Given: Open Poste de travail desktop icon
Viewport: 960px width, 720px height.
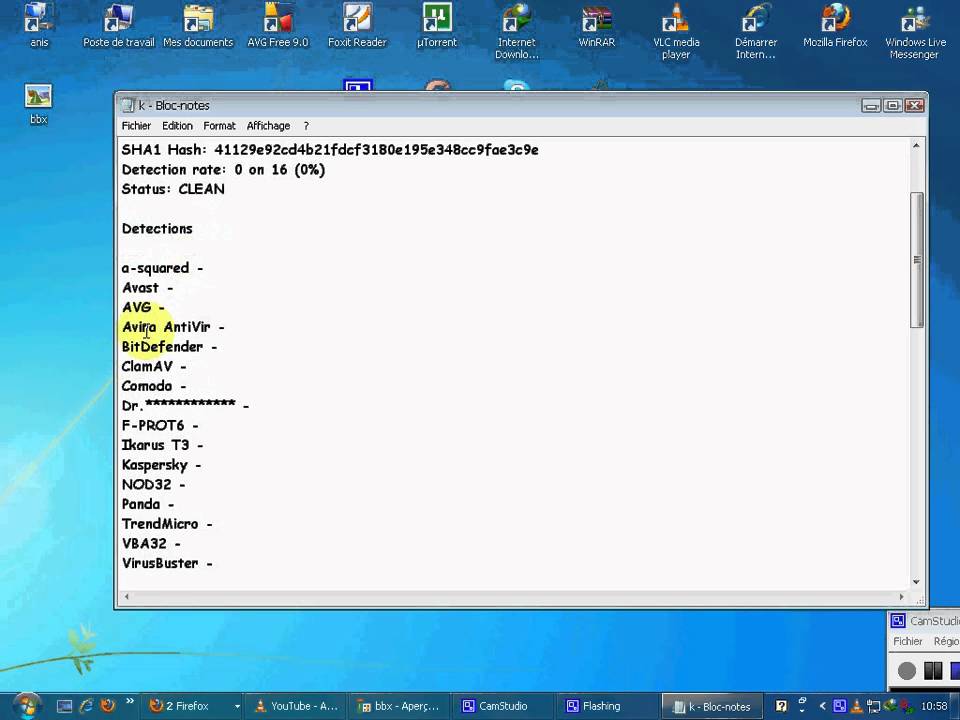Looking at the screenshot, I should coord(118,24).
